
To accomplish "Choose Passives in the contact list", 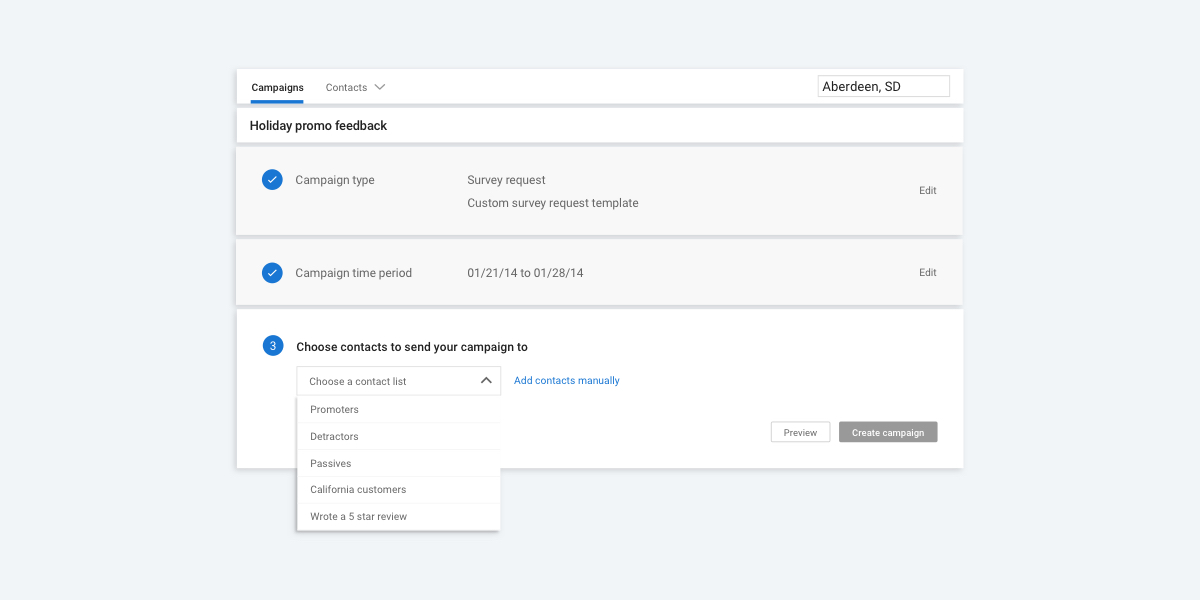I will (398, 463).
